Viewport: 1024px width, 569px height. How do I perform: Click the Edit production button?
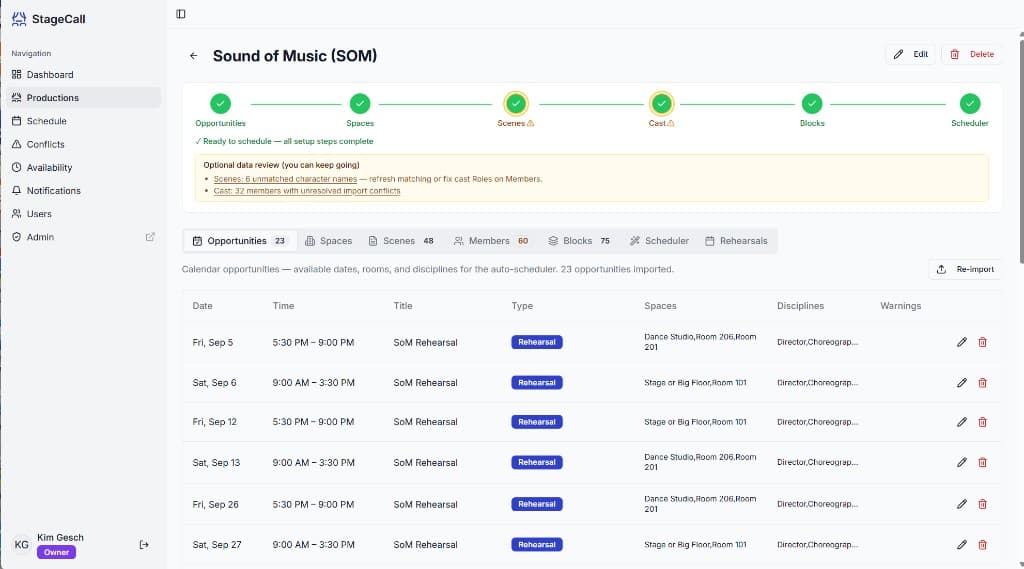pyautogui.click(x=911, y=54)
